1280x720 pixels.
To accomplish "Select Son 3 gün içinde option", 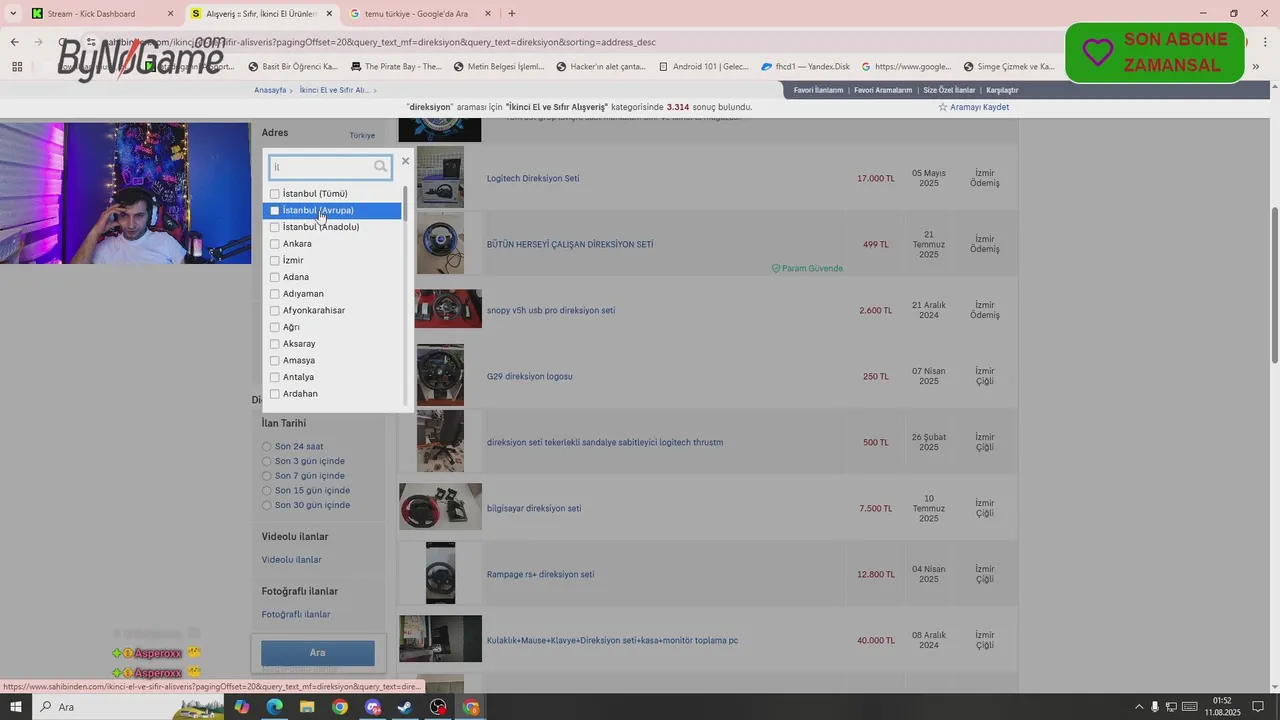I will point(267,461).
